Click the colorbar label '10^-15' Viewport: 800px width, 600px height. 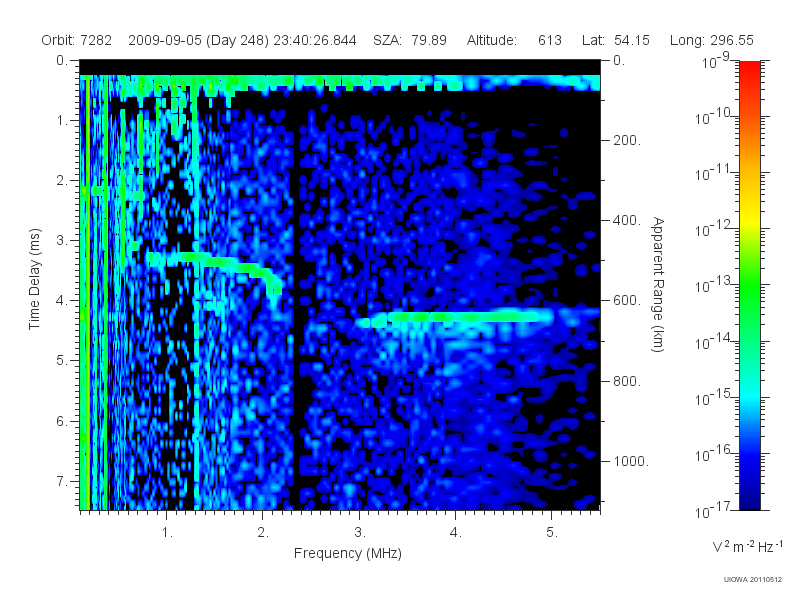pyautogui.click(x=713, y=398)
